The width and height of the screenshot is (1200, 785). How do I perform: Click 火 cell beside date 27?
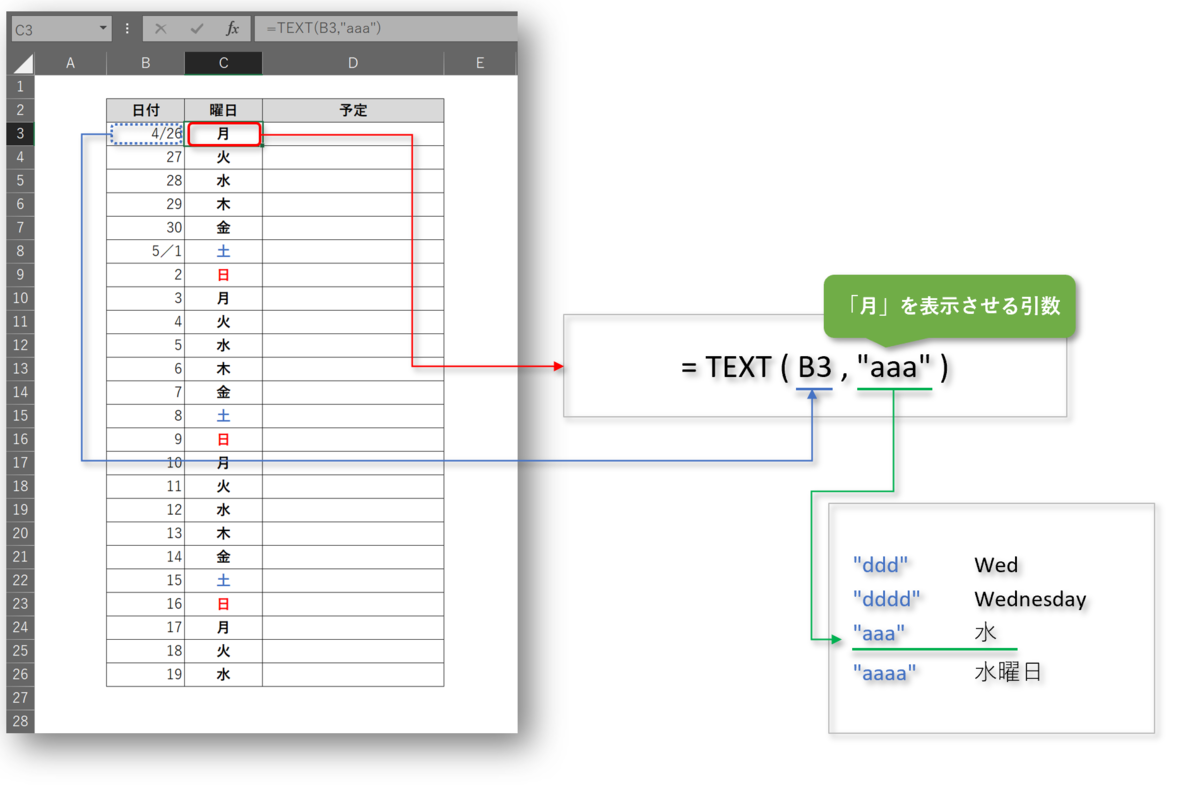(x=223, y=157)
